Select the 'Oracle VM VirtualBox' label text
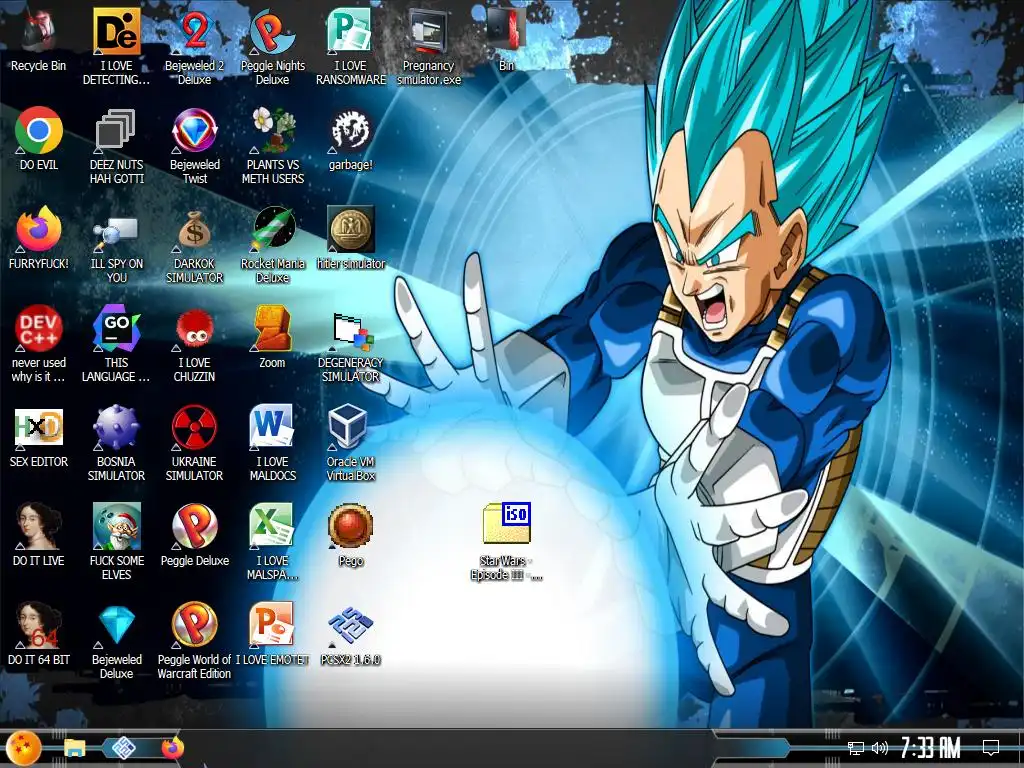Image resolution: width=1024 pixels, height=768 pixels. coord(351,468)
